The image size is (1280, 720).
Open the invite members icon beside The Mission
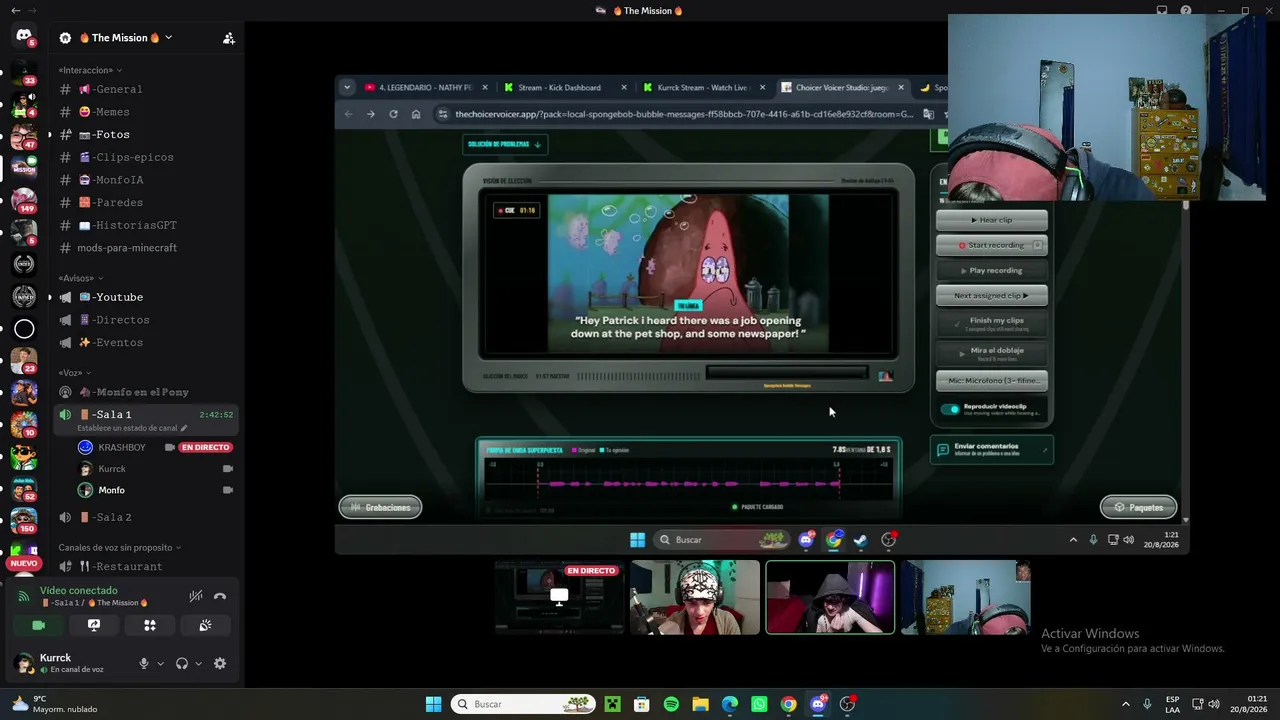tap(229, 38)
